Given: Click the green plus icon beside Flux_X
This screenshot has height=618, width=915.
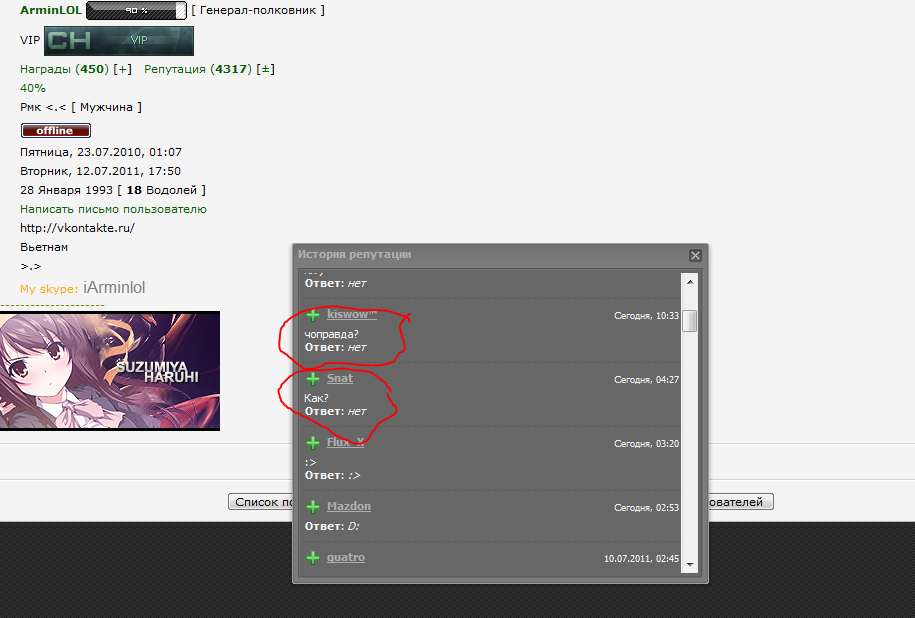Looking at the screenshot, I should (x=313, y=443).
